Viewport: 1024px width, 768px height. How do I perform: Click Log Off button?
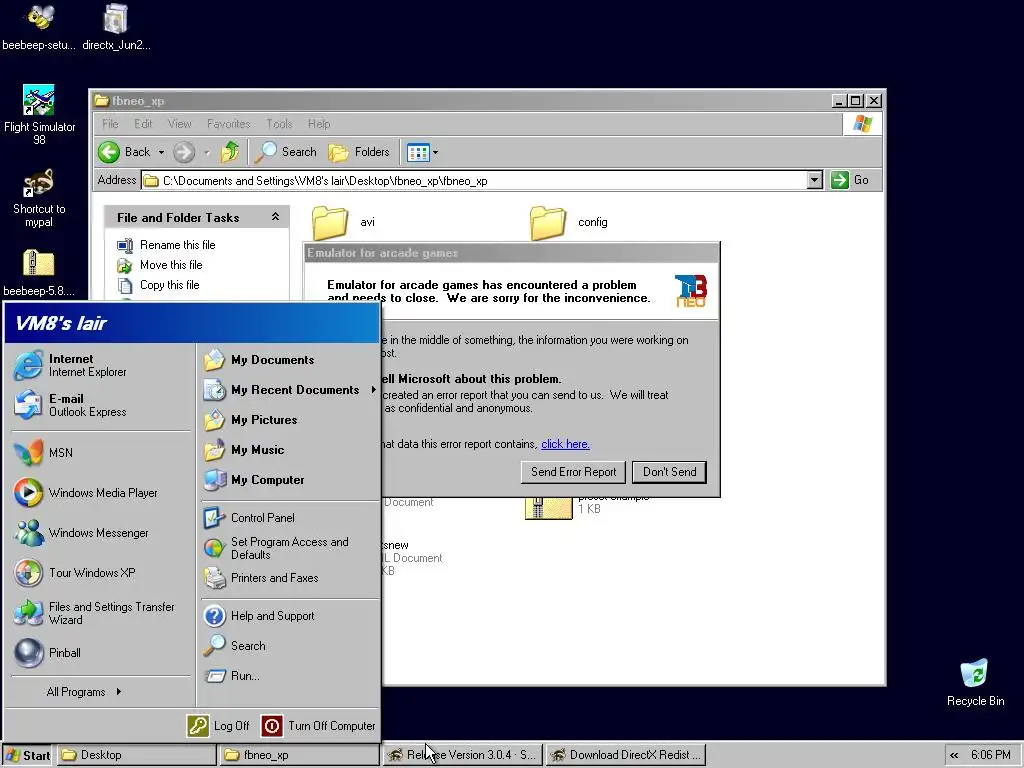219,726
